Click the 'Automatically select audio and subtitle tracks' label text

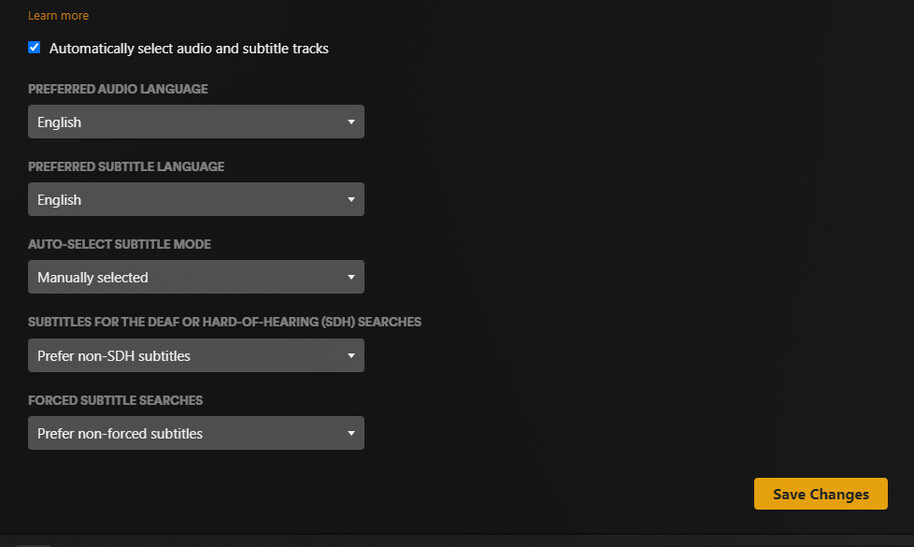pos(189,48)
